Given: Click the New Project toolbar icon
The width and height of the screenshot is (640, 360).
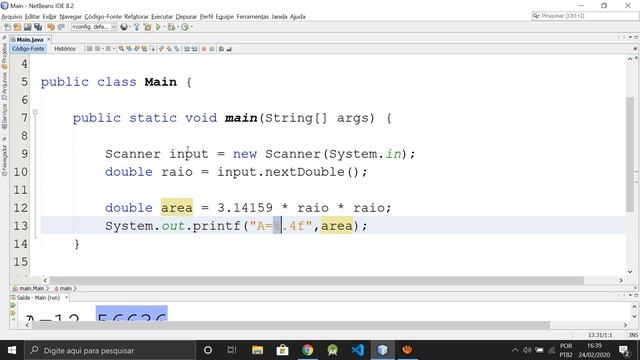Looking at the screenshot, I should pos(17,27).
